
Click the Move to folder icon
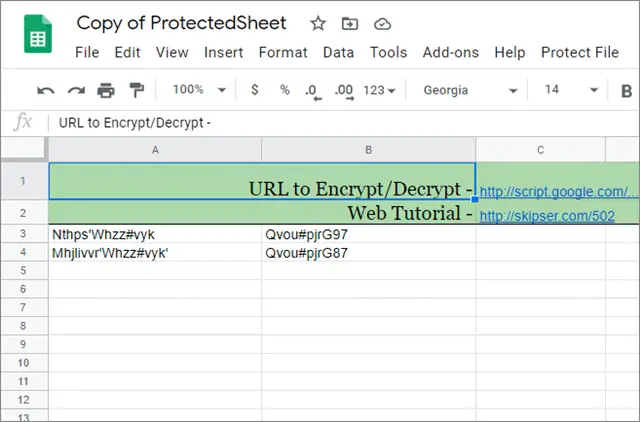(350, 24)
